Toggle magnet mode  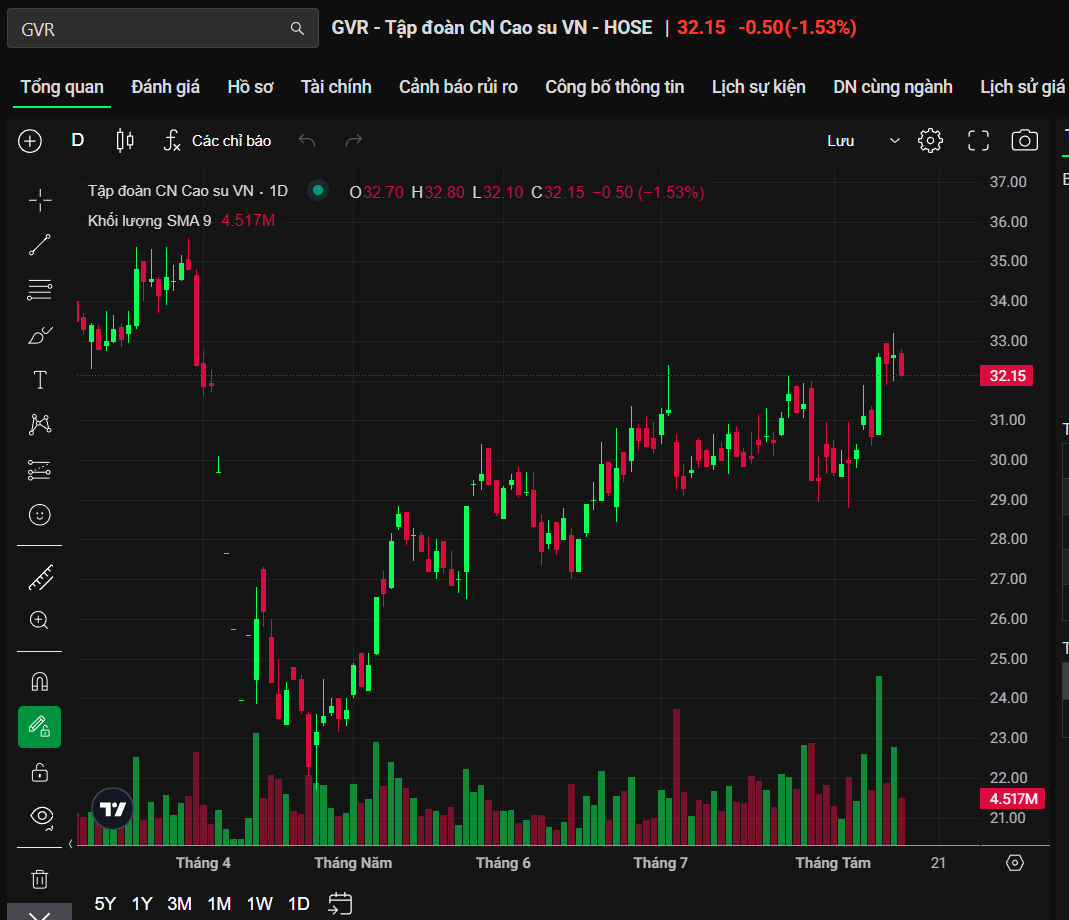[40, 681]
